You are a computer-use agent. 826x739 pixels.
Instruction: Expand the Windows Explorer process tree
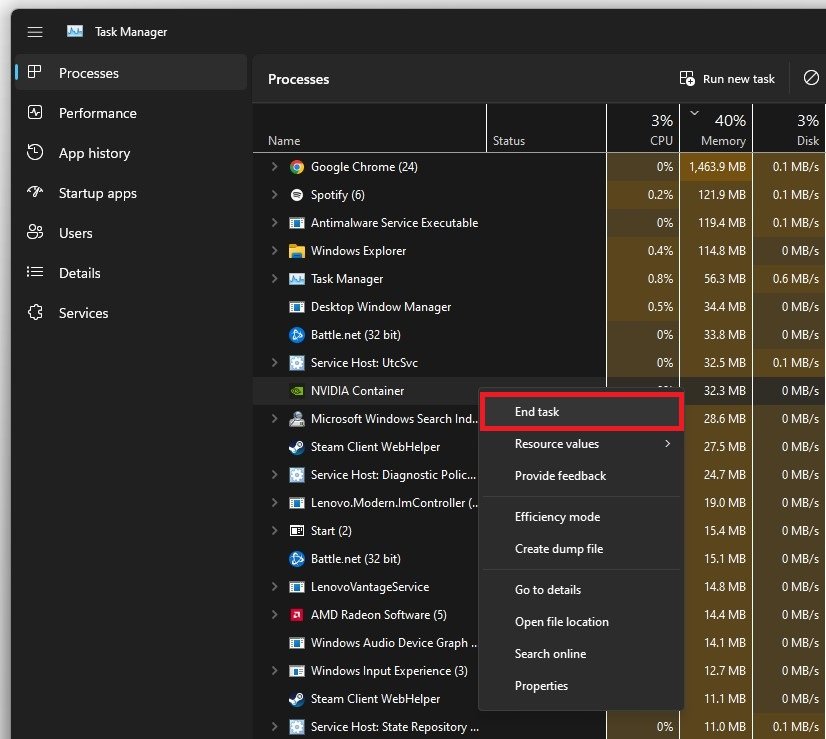[274, 251]
